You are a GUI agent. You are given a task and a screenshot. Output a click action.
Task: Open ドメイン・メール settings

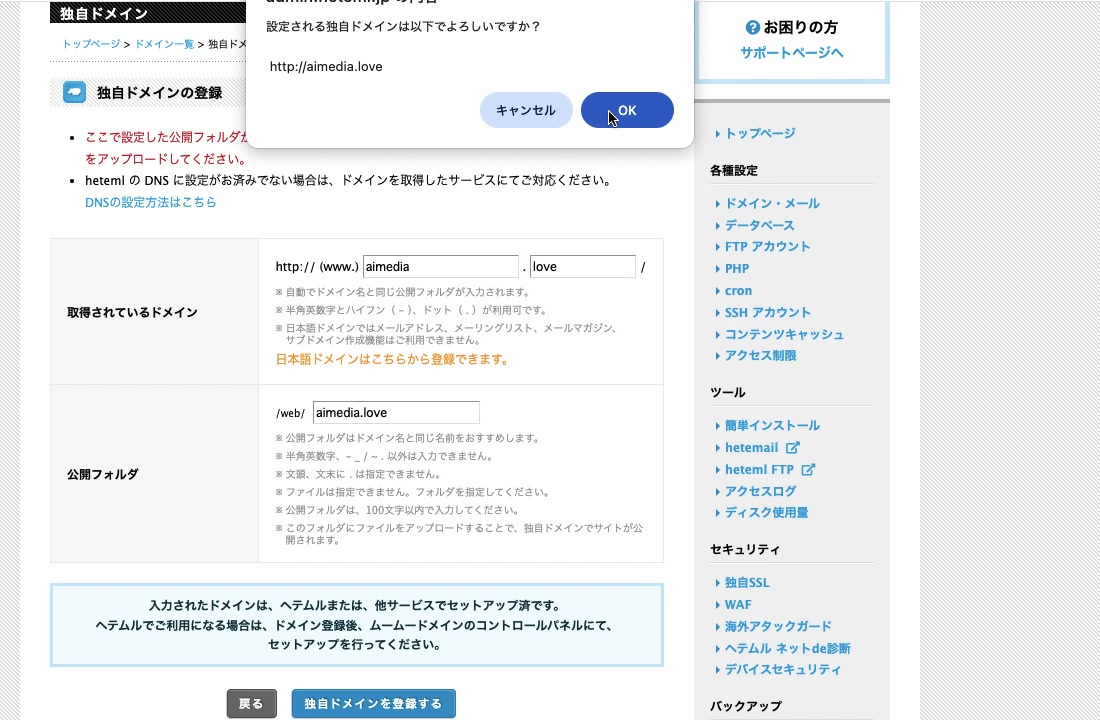[772, 204]
